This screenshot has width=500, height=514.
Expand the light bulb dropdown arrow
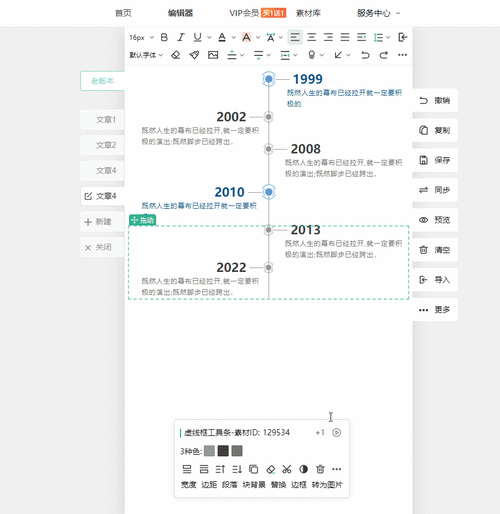[322, 55]
